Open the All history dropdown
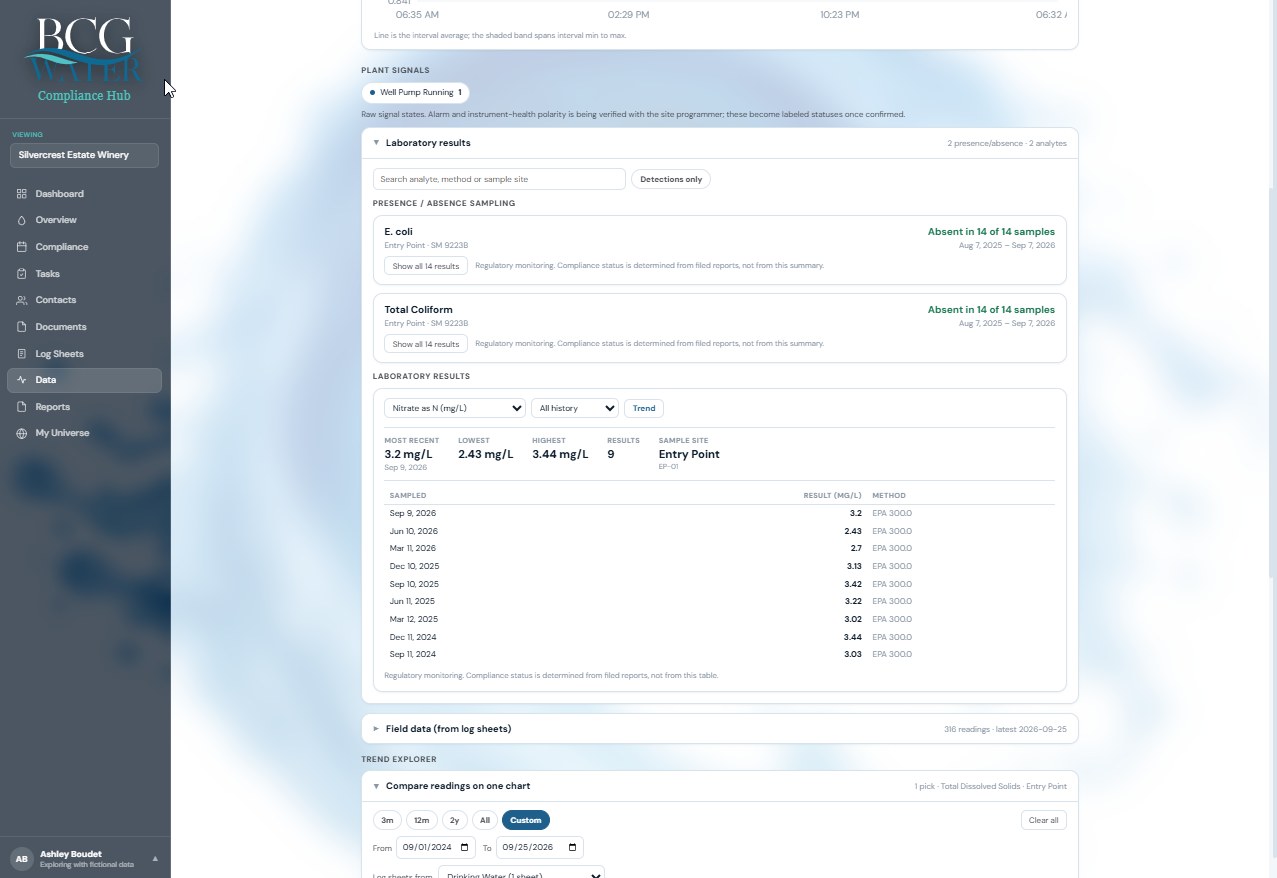The width and height of the screenshot is (1277, 878). [575, 408]
